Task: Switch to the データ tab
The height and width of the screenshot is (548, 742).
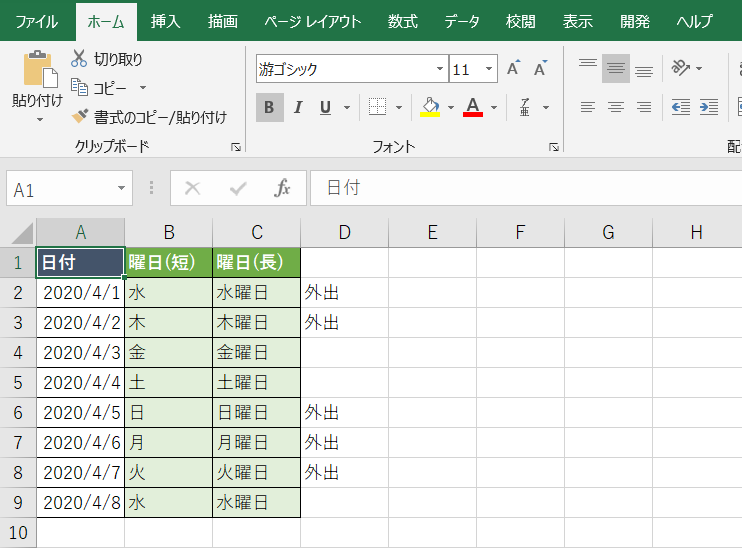Action: [462, 22]
